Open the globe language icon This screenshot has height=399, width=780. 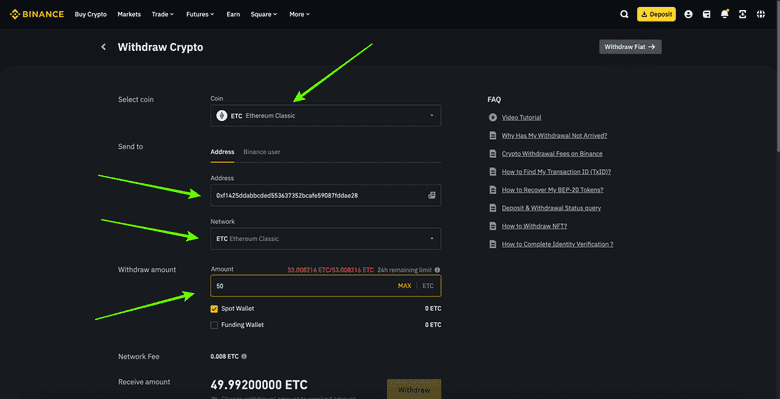pyautogui.click(x=761, y=14)
